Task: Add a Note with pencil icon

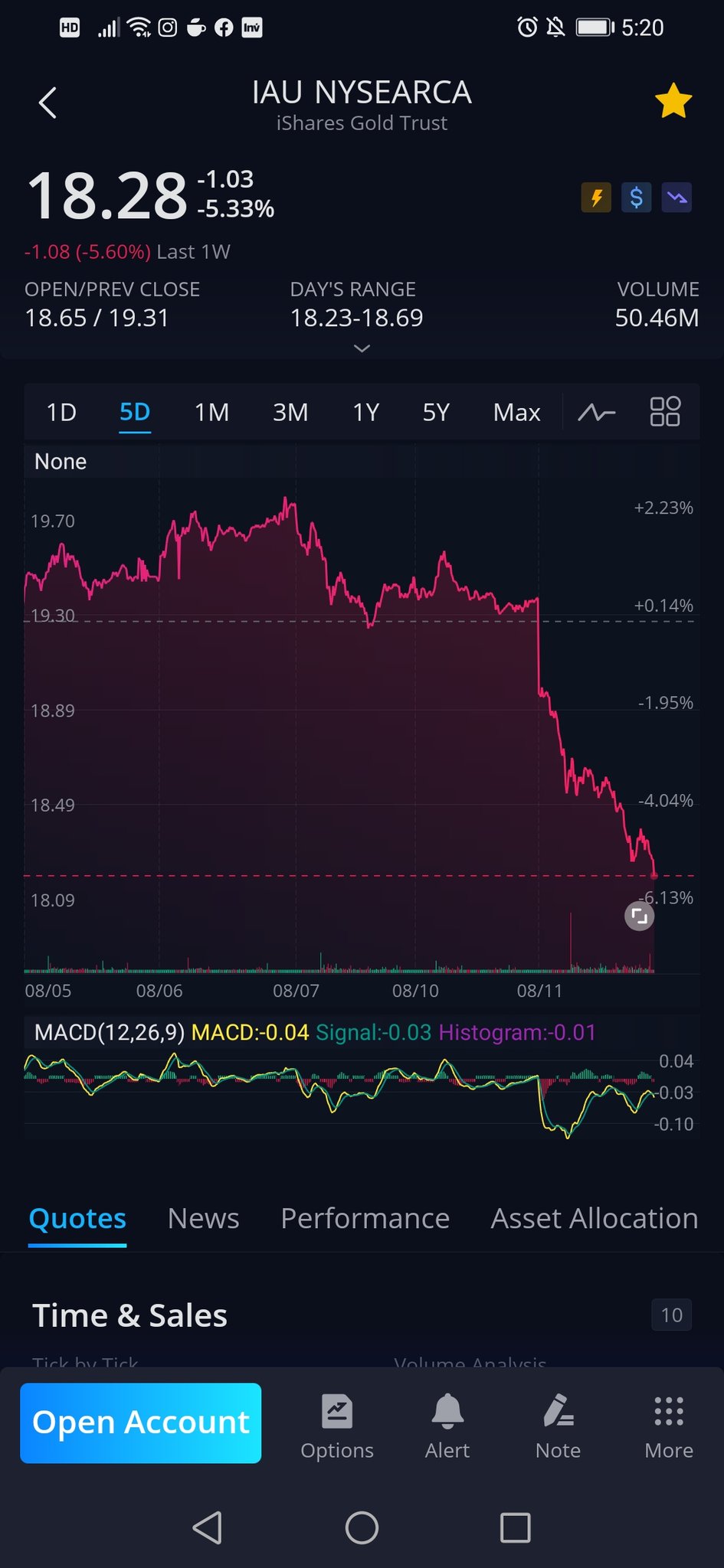Action: pos(558,1426)
